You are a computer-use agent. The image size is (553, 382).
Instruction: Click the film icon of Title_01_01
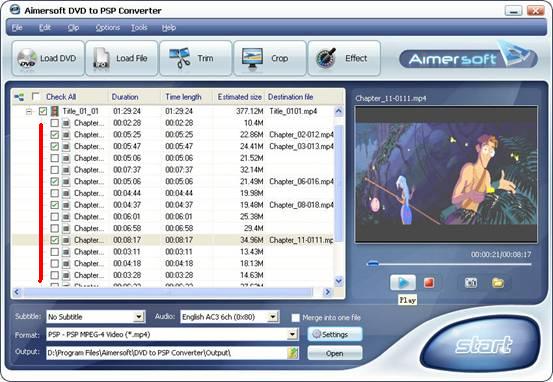[x=54, y=111]
